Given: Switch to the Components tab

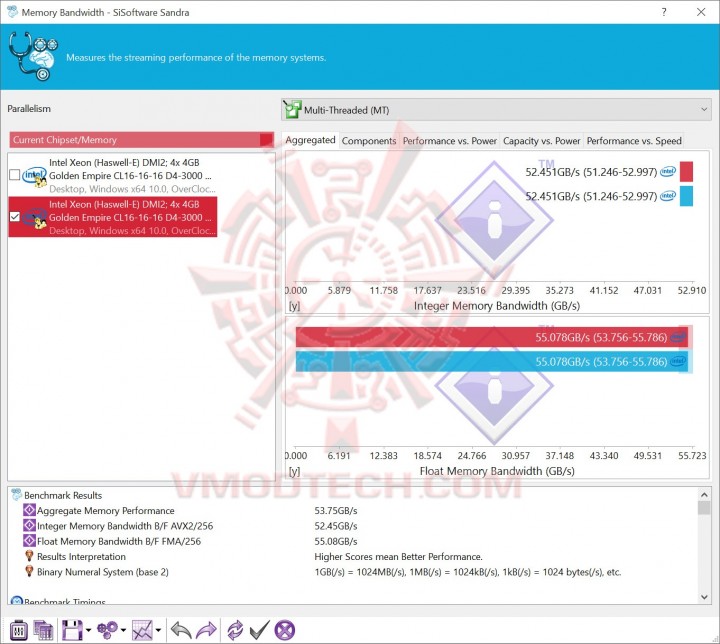Looking at the screenshot, I should pyautogui.click(x=369, y=141).
